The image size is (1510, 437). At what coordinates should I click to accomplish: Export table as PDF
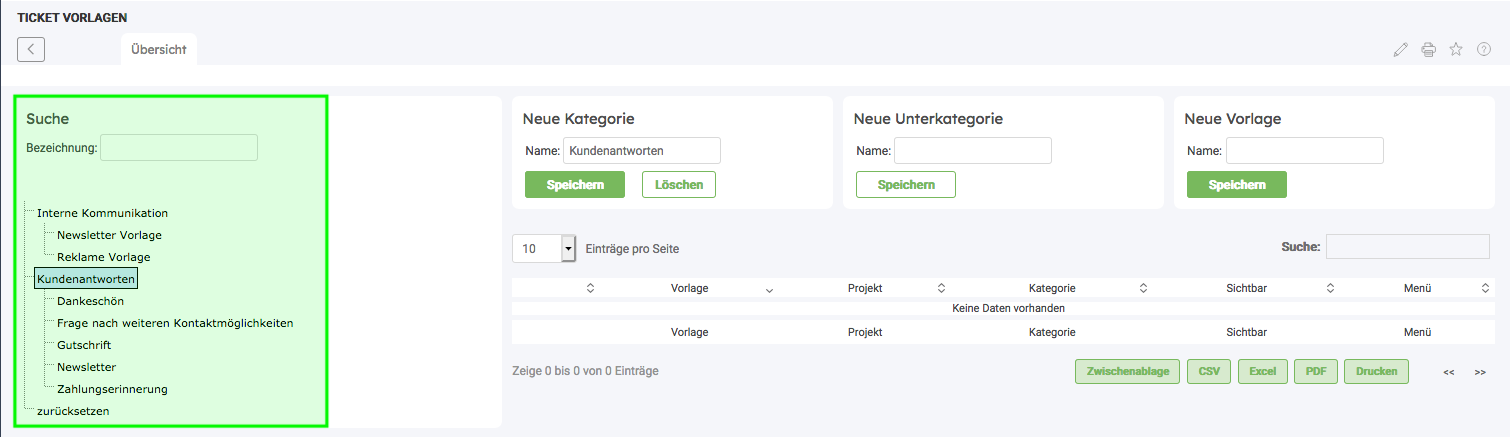coord(1315,371)
